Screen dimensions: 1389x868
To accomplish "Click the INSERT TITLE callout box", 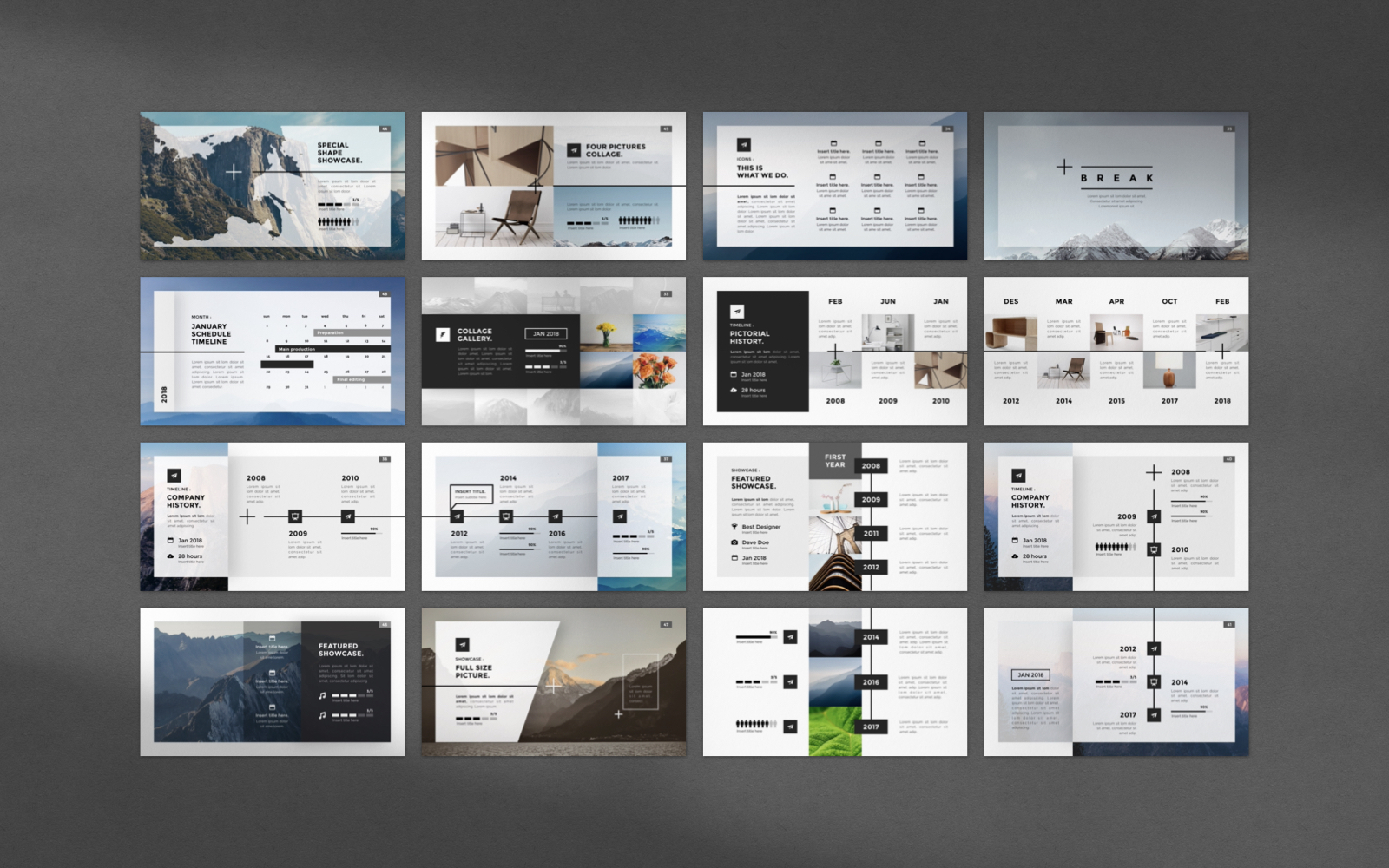I will (471, 493).
